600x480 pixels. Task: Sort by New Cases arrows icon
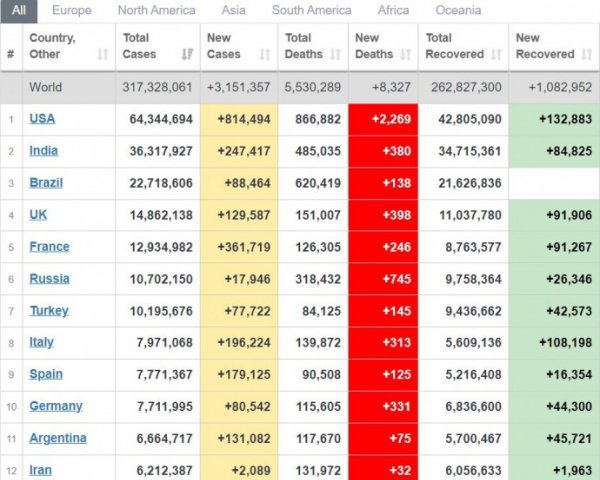tap(265, 55)
